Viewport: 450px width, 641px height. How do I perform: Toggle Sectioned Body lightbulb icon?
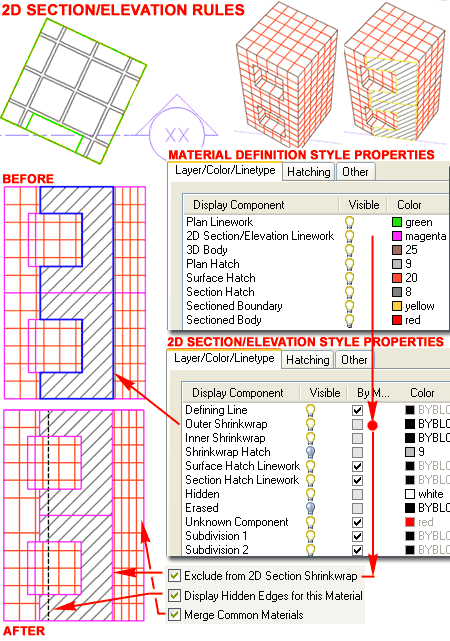349,320
